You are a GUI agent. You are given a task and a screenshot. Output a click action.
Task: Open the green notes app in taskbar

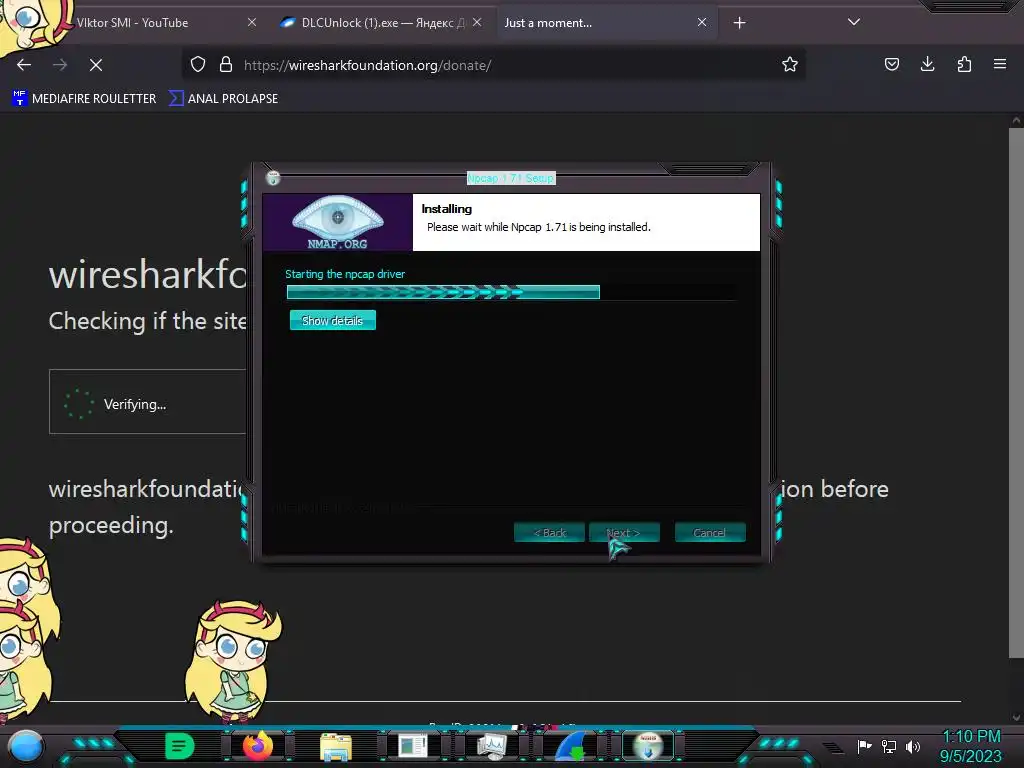pyautogui.click(x=179, y=746)
